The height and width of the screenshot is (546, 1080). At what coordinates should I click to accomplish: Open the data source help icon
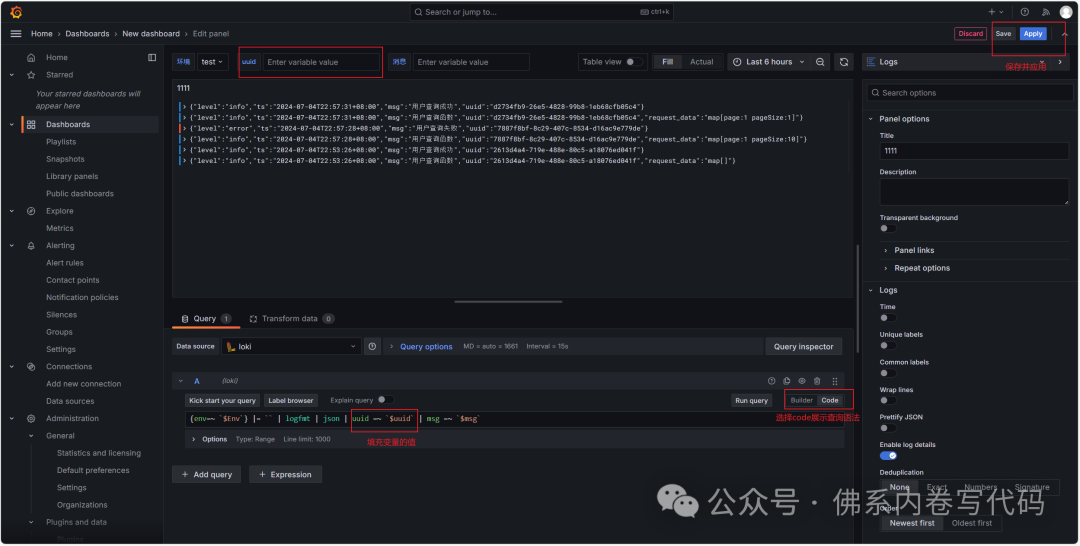372,346
